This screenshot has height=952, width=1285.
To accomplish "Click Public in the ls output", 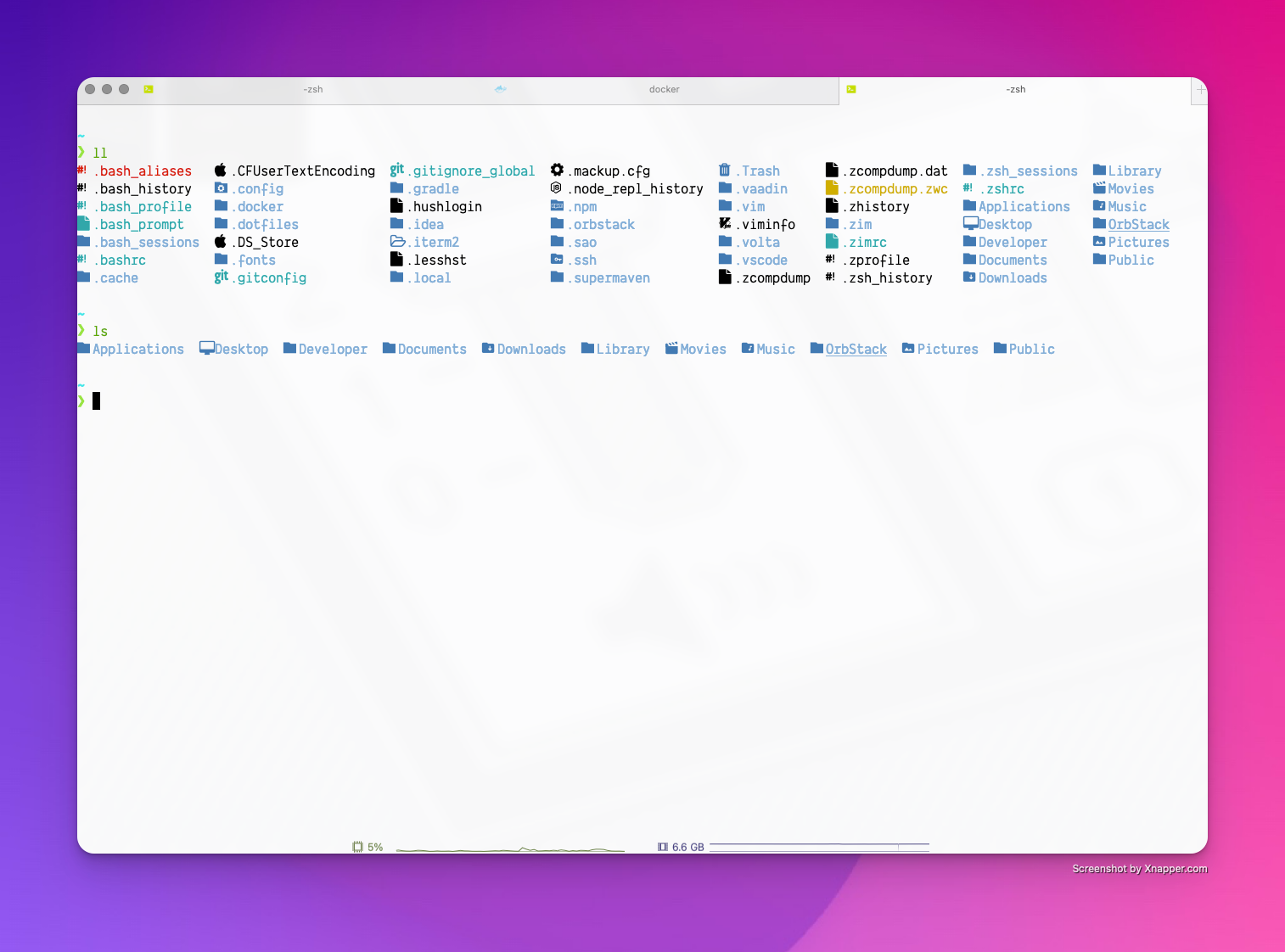I will [x=1031, y=349].
